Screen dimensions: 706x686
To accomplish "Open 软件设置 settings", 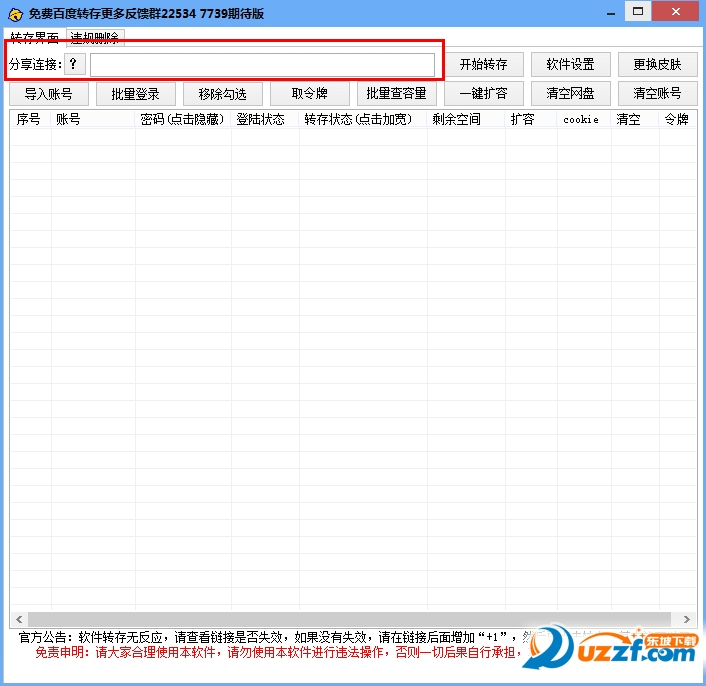I will click(x=570, y=64).
